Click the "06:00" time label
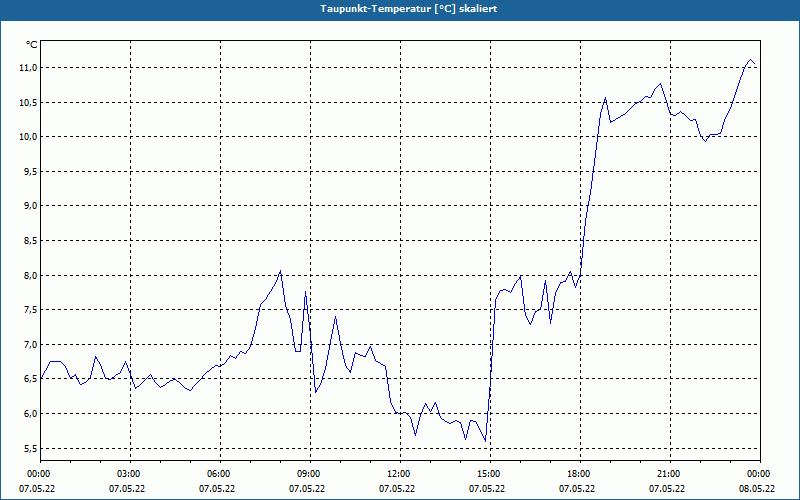 pyautogui.click(x=220, y=474)
